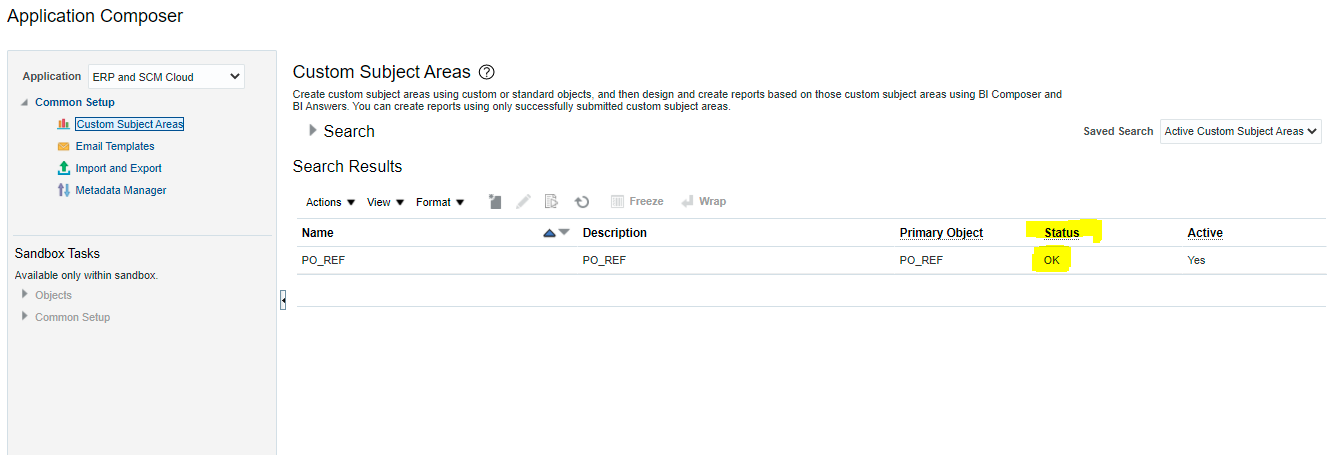
Task: Click the Import and Export icon
Action: (64, 168)
